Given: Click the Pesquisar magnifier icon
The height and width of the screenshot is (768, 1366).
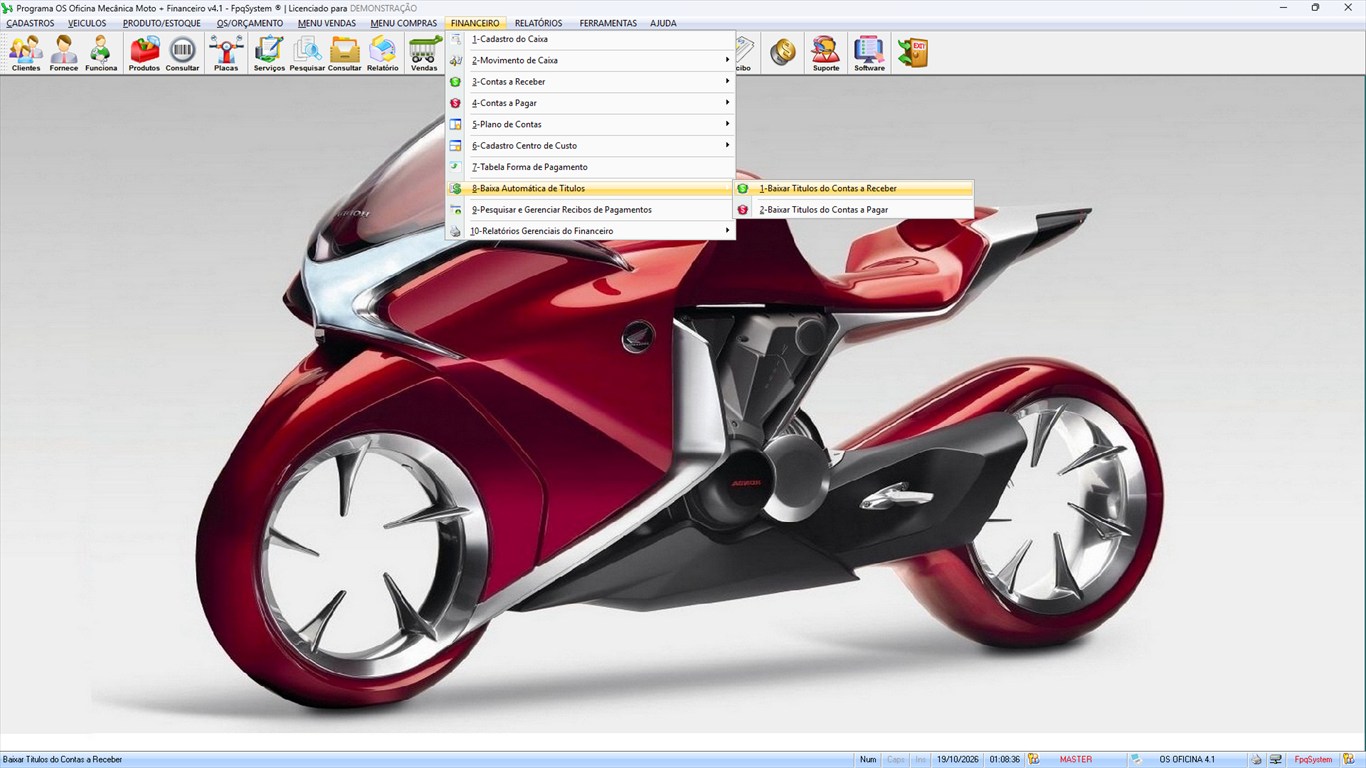Looking at the screenshot, I should click(307, 53).
